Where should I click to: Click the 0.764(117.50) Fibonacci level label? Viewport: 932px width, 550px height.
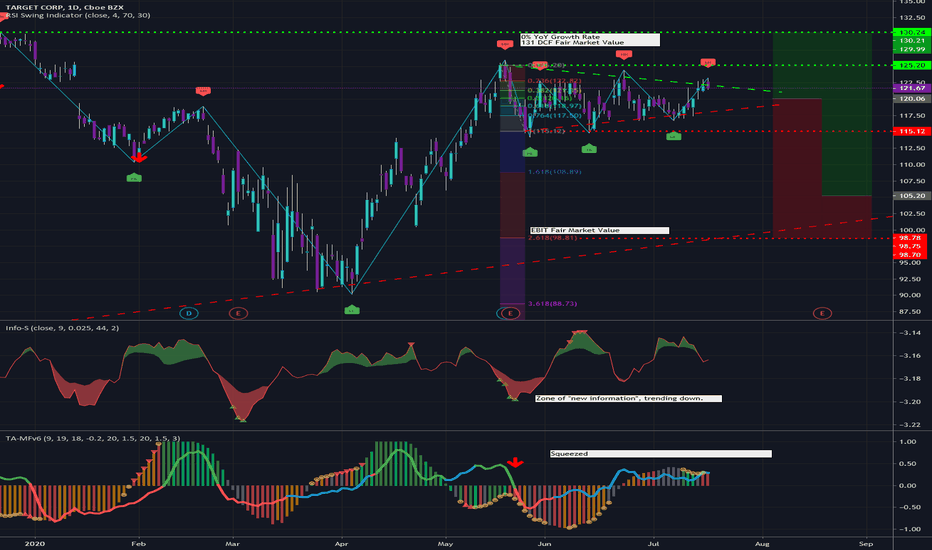click(x=555, y=116)
